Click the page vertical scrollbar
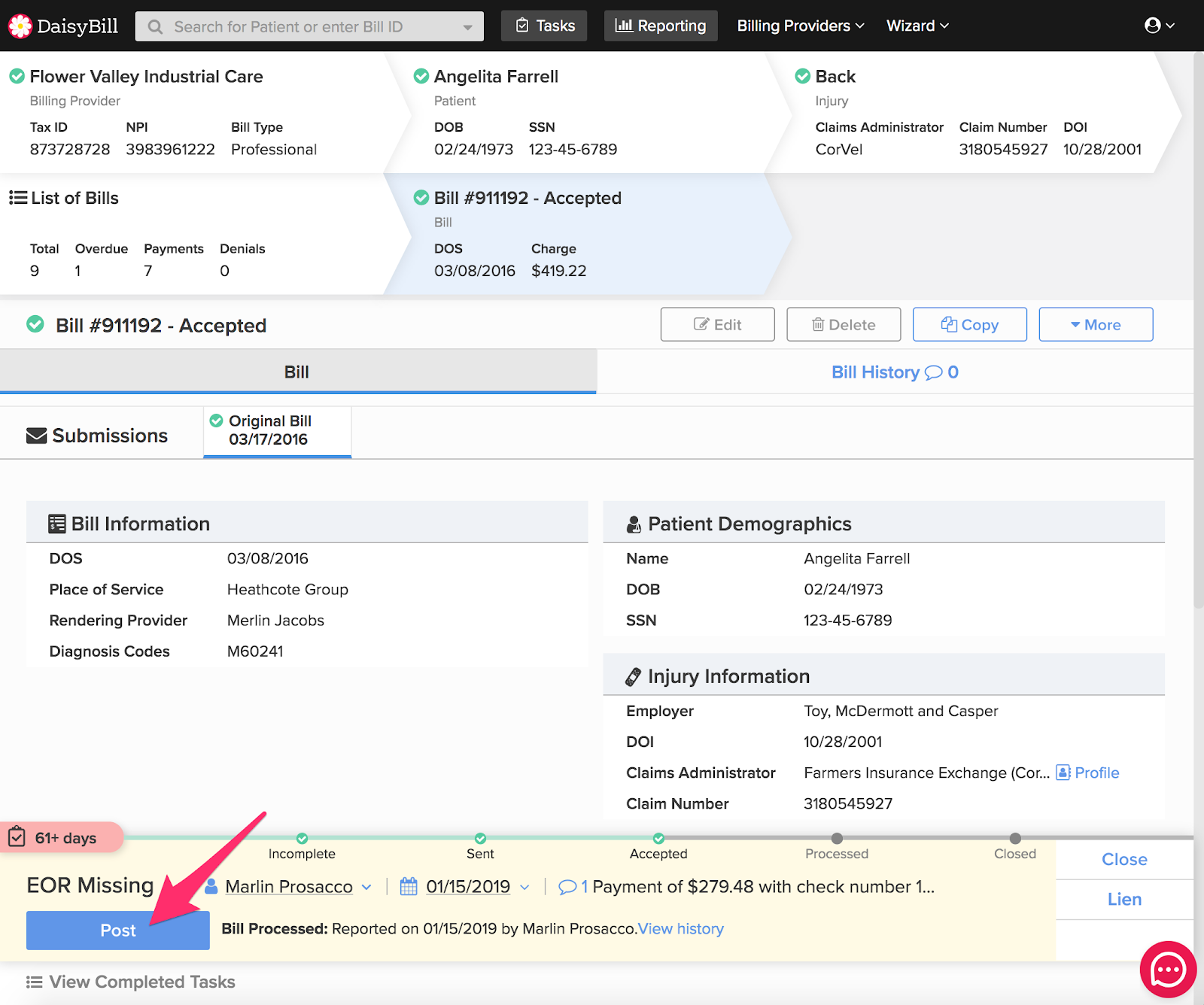 (1199, 331)
